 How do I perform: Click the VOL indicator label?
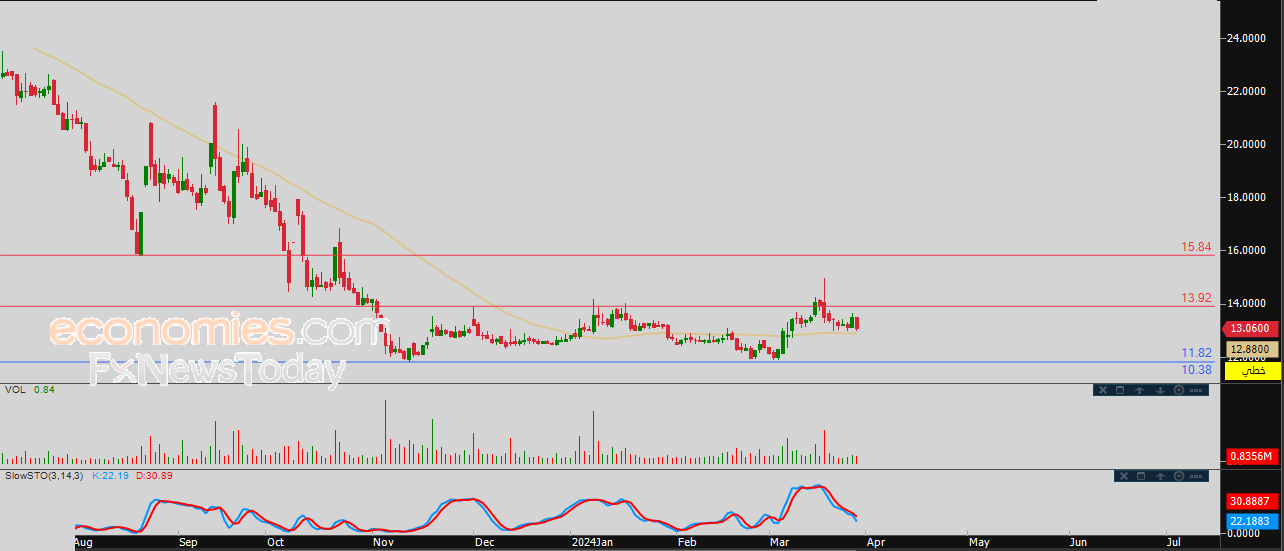pyautogui.click(x=15, y=390)
